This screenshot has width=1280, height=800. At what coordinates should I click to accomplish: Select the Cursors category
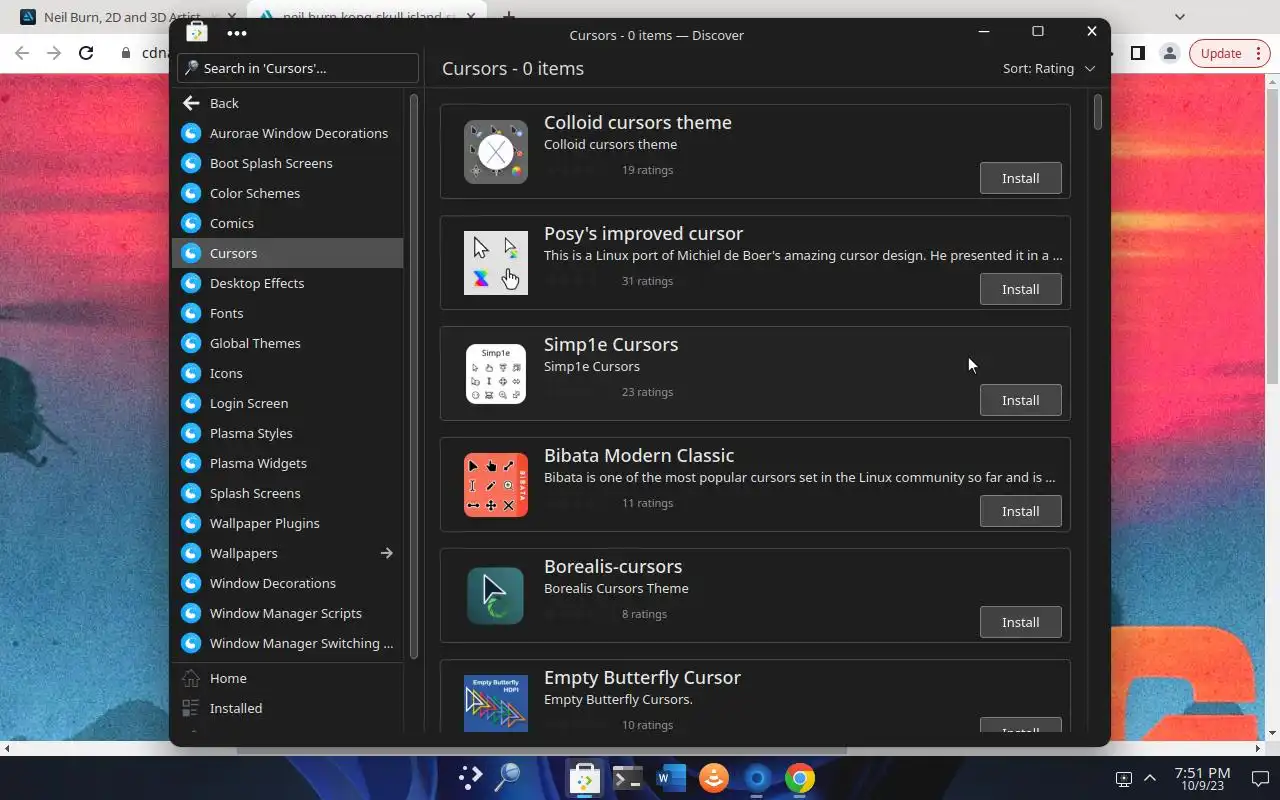[x=288, y=253]
